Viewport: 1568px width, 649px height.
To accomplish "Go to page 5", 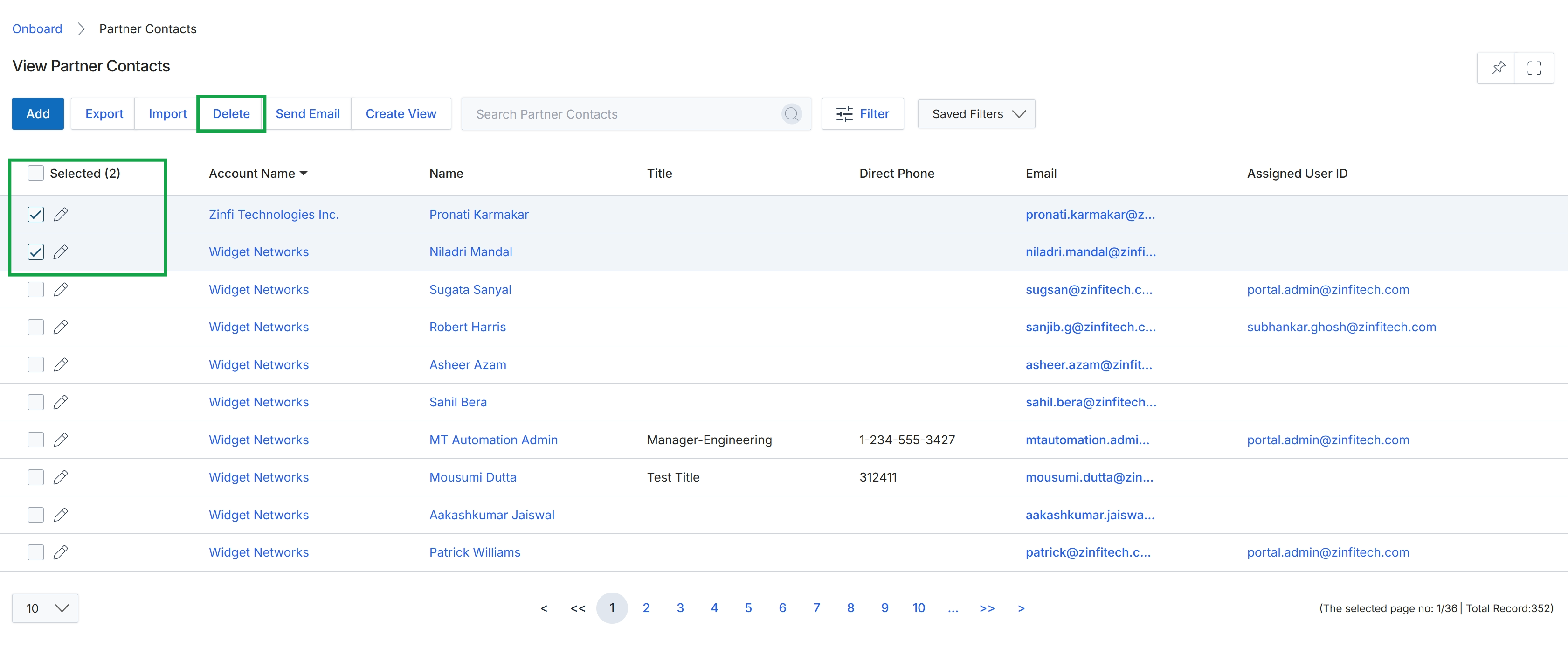I will pyautogui.click(x=748, y=608).
